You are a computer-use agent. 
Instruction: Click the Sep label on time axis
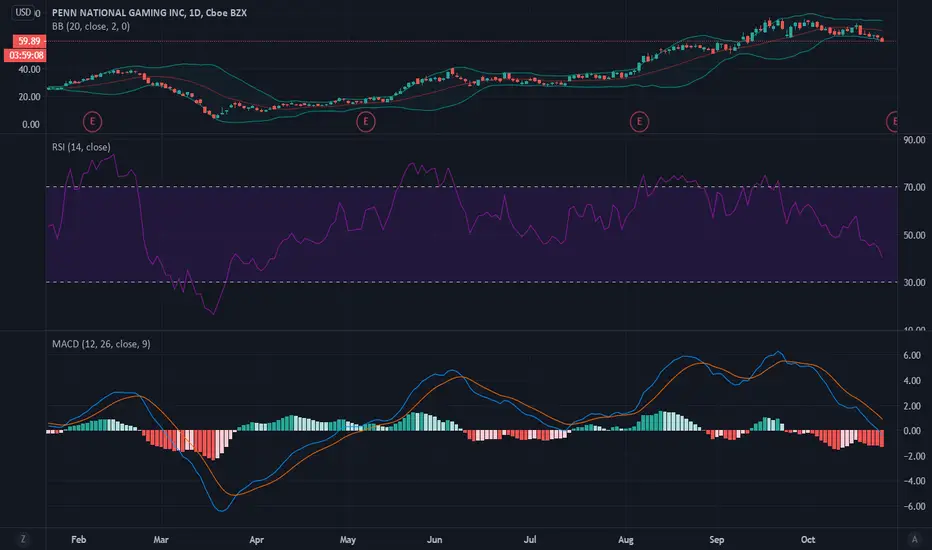716,540
